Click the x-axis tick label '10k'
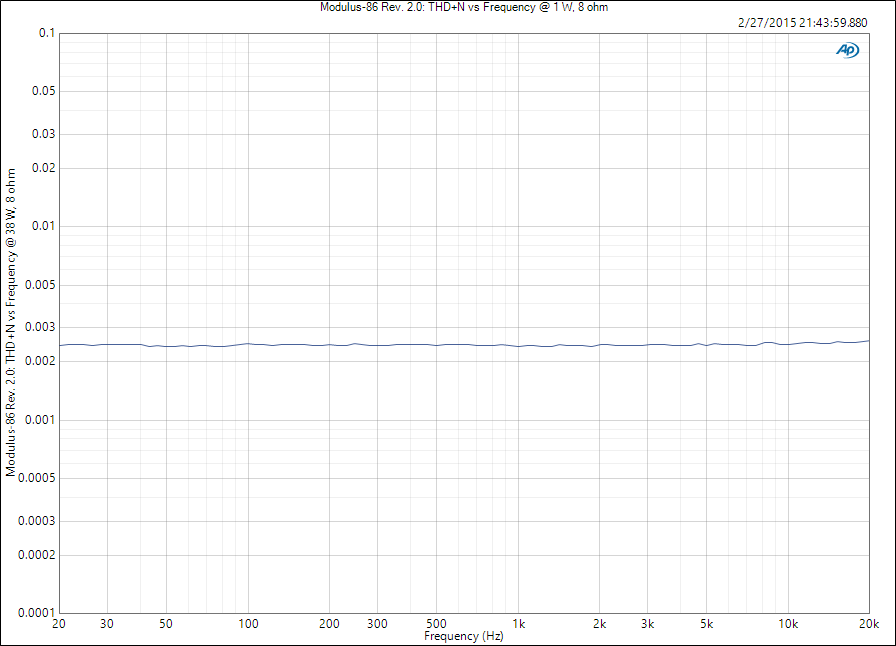896x646 pixels. point(788,624)
